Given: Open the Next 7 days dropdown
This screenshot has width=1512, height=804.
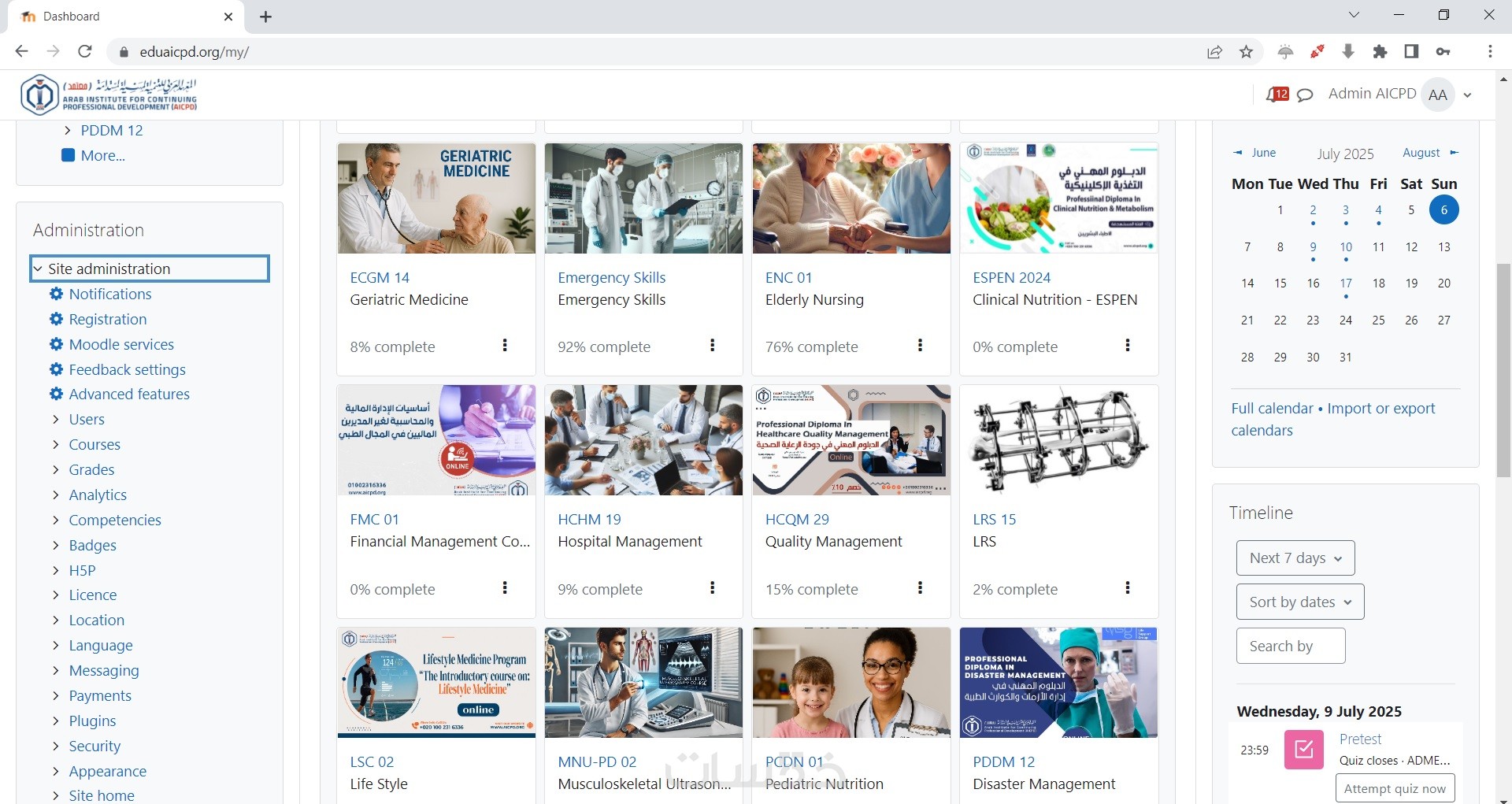Looking at the screenshot, I should click(x=1295, y=558).
